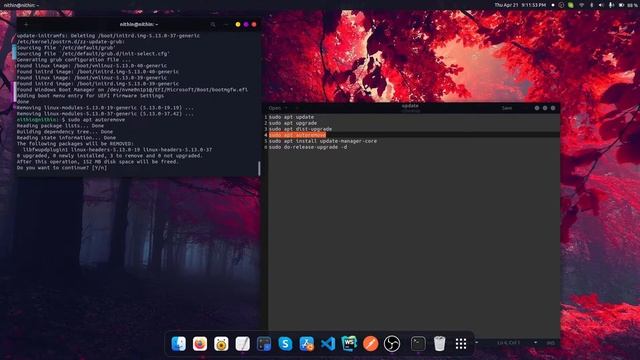The width and height of the screenshot is (640, 360).
Task: Open the yellow speaker music app in dock
Action: point(221,344)
